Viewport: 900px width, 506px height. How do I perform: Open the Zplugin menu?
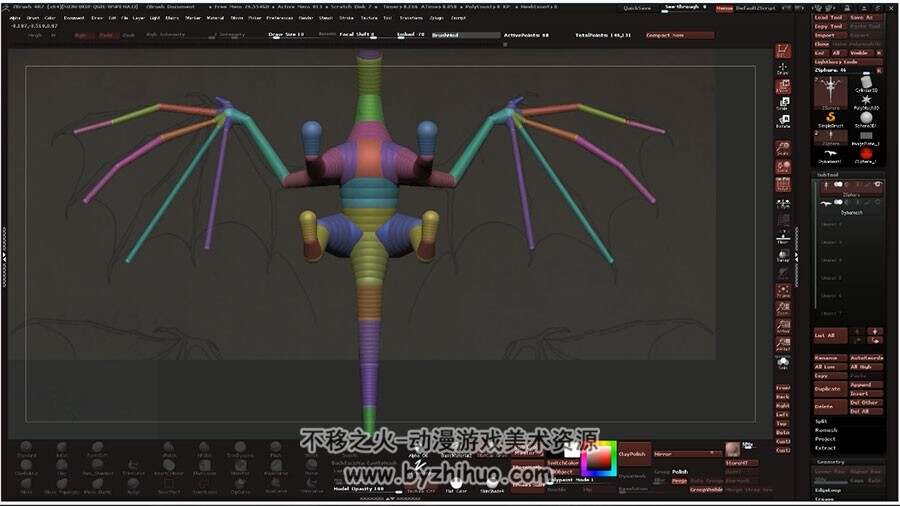coord(436,18)
